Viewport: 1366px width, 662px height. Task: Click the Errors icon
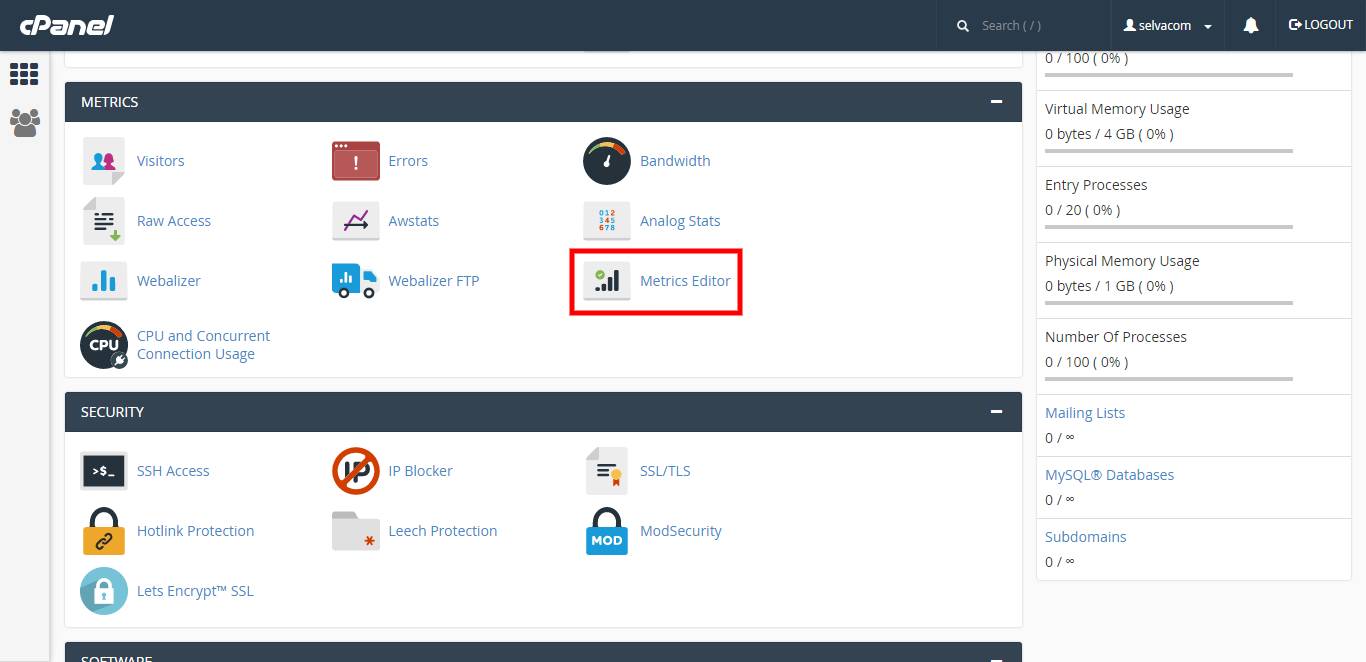(x=356, y=161)
